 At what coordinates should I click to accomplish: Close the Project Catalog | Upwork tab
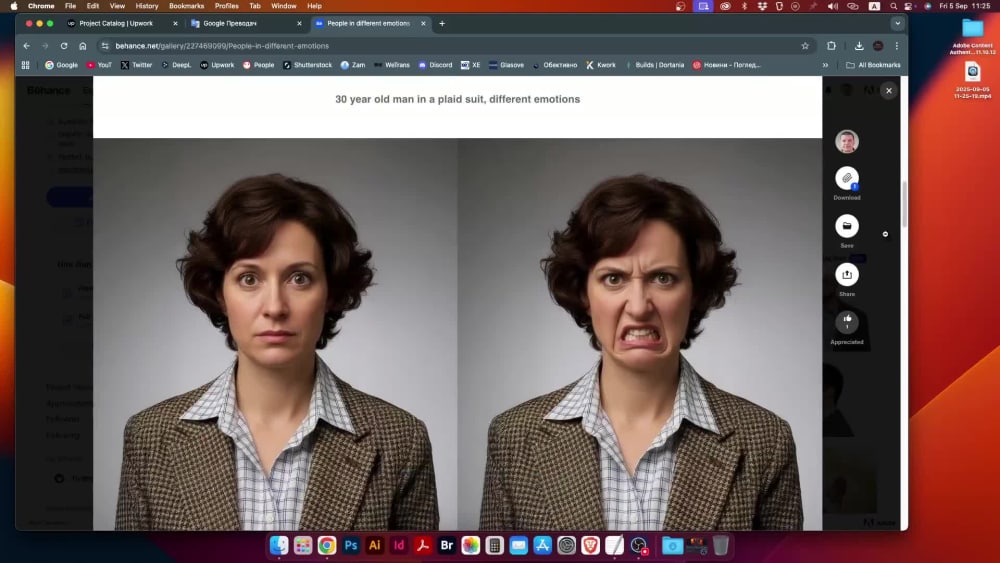point(175,24)
